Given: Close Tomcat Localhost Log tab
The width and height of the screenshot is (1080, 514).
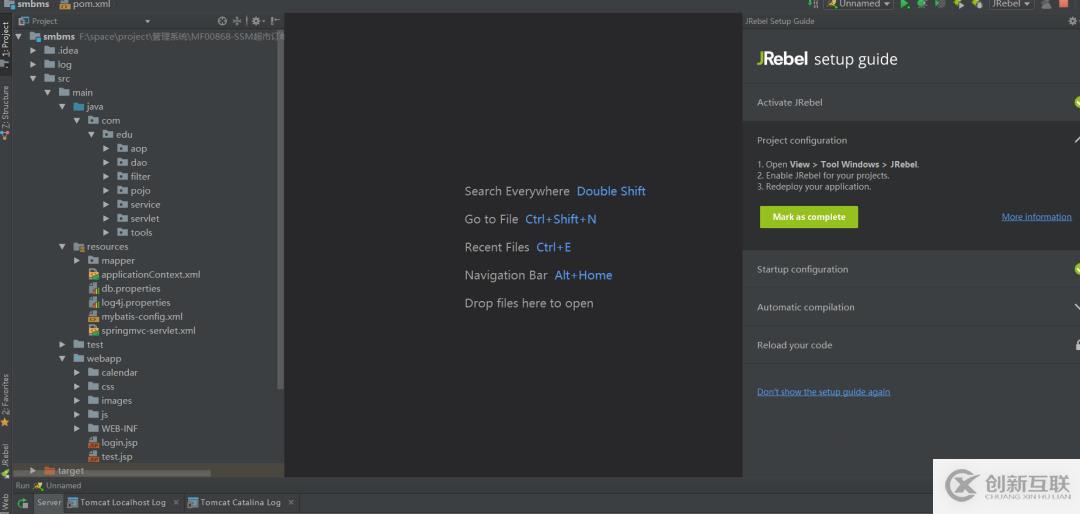Looking at the screenshot, I should tap(175, 502).
